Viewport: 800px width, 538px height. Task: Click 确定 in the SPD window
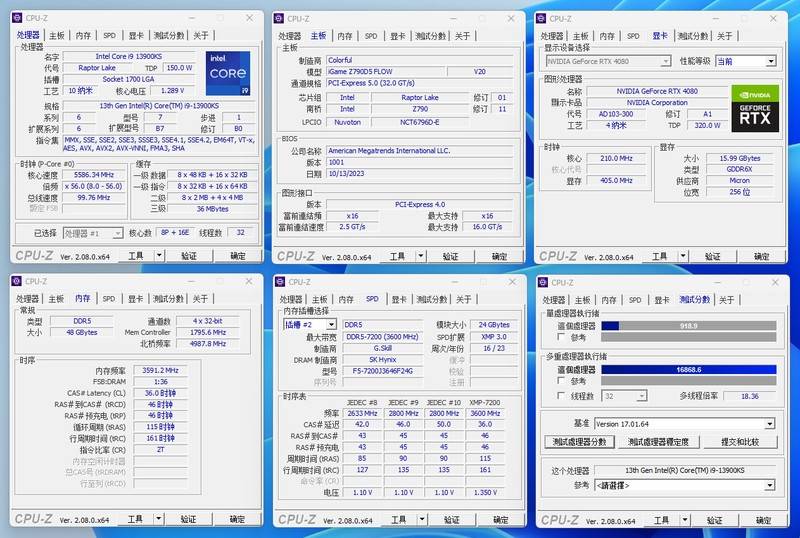point(501,520)
